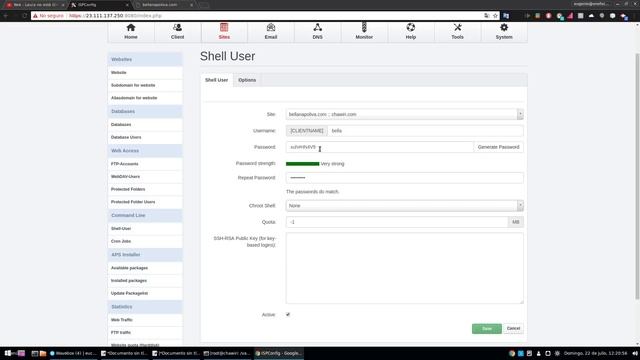
Task: Click the browser address bar
Action: tap(261, 16)
